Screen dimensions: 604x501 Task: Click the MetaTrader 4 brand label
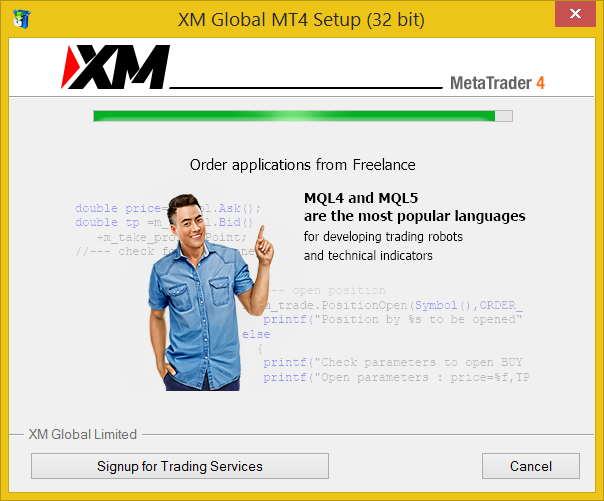click(497, 83)
